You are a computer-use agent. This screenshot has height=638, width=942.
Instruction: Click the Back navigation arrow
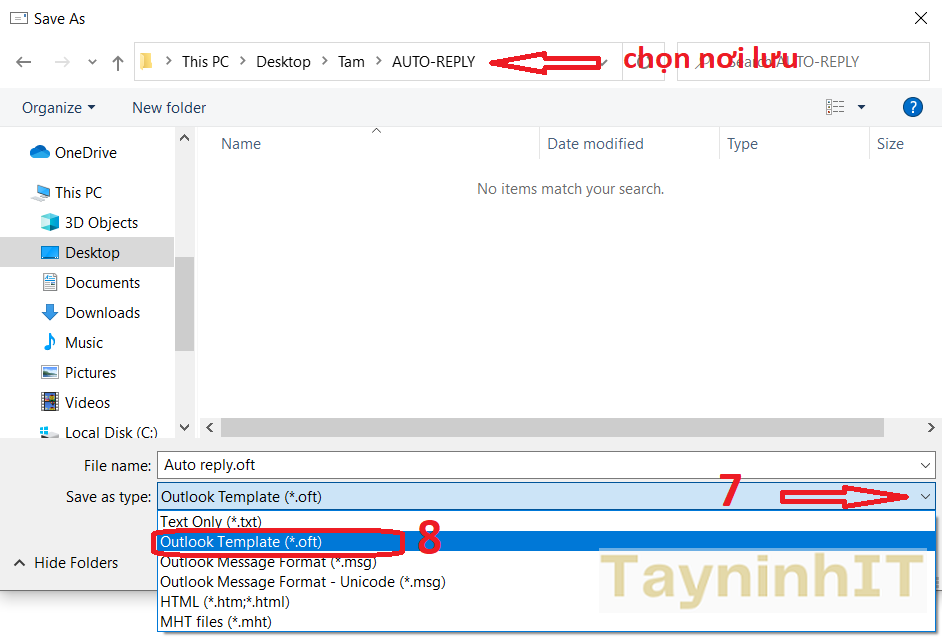(24, 62)
